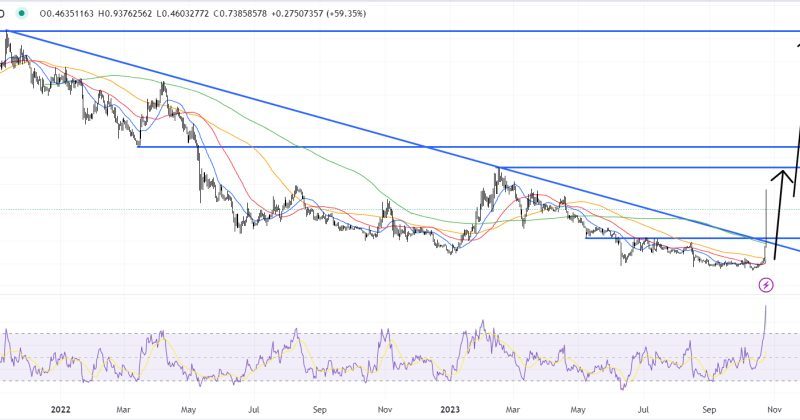Click the +0.27507357 (+59.35%) change value
This screenshot has width=800, height=420.
coord(318,14)
